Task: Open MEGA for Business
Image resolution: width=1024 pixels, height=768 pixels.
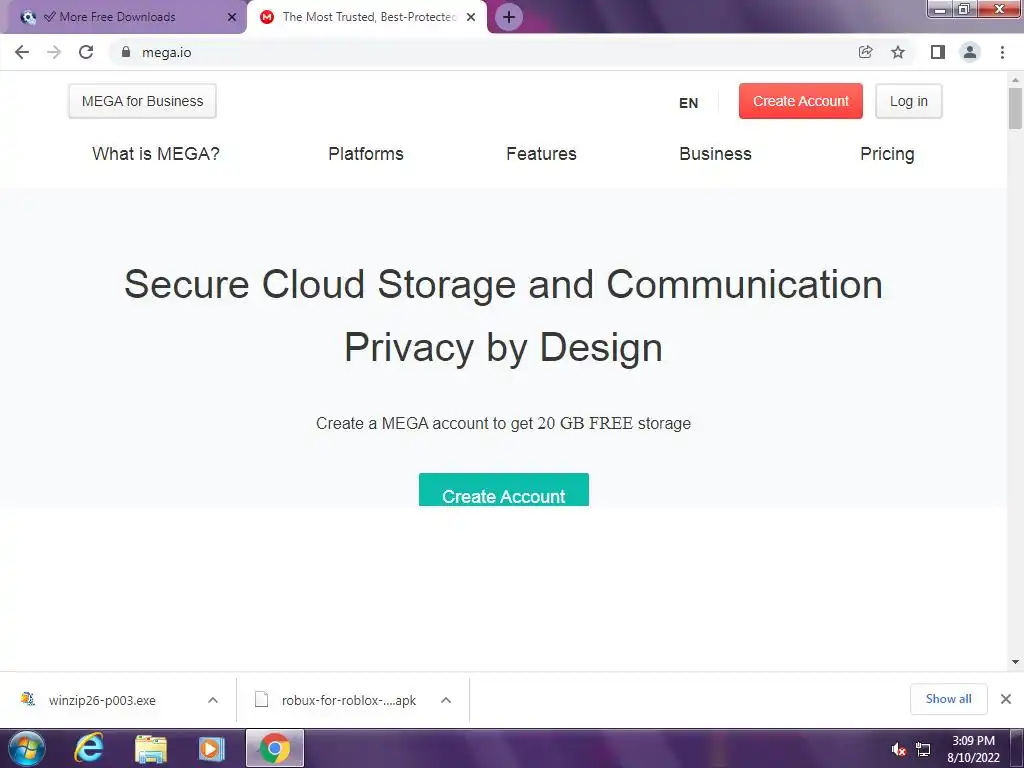Action: point(142,101)
